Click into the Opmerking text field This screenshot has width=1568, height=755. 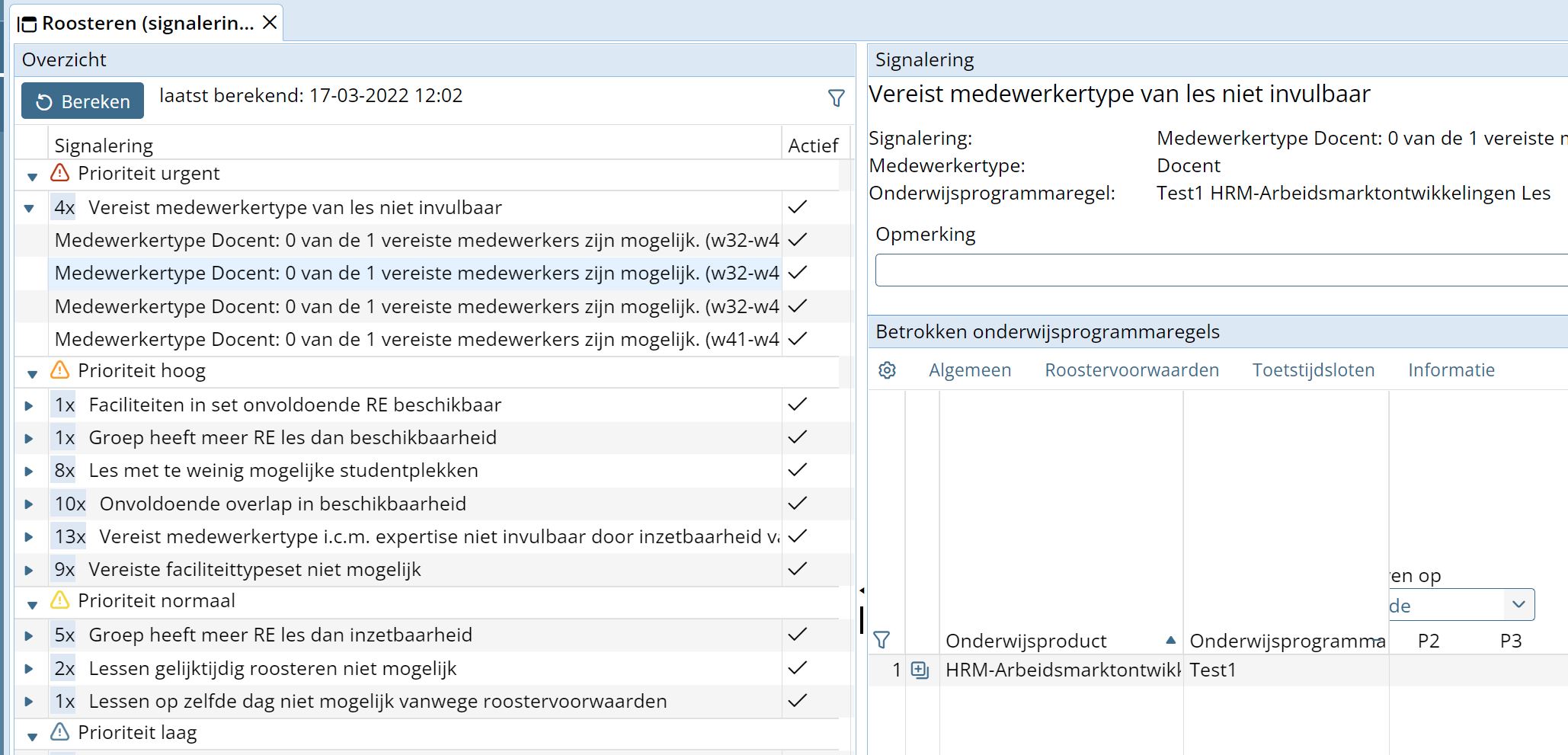click(x=1221, y=270)
